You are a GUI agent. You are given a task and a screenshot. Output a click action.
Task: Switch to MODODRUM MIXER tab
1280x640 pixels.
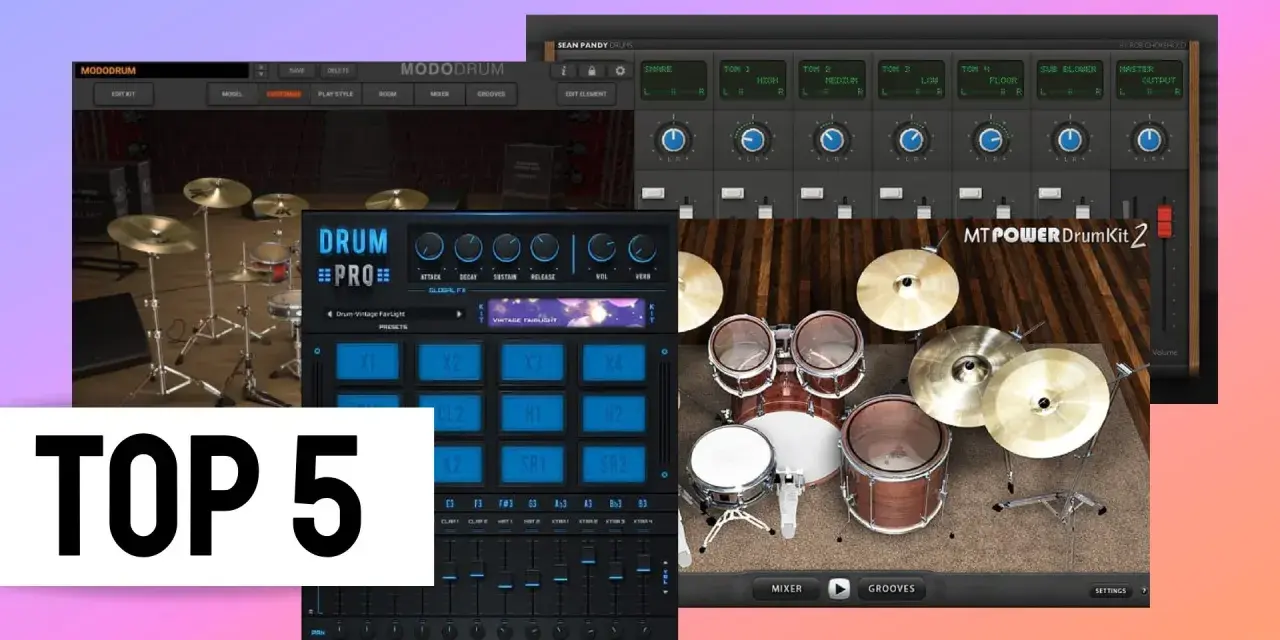tap(439, 95)
